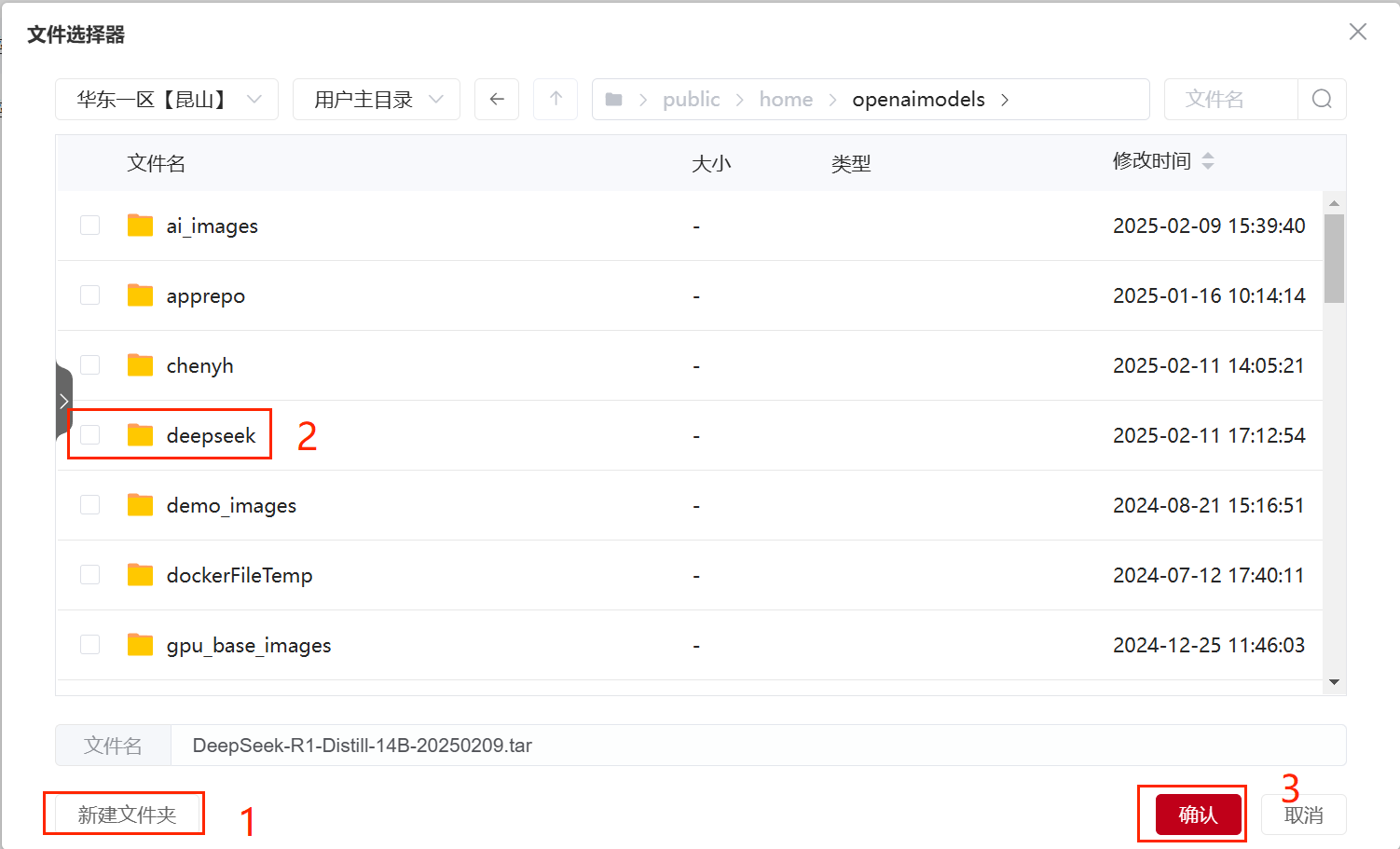Navigate to public in breadcrumb path

tap(691, 100)
